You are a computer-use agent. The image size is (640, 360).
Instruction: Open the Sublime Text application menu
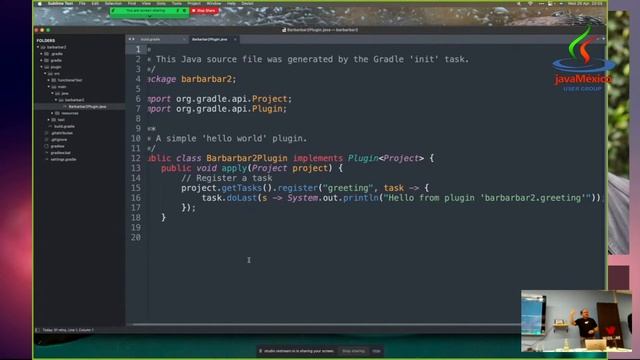coord(60,3)
